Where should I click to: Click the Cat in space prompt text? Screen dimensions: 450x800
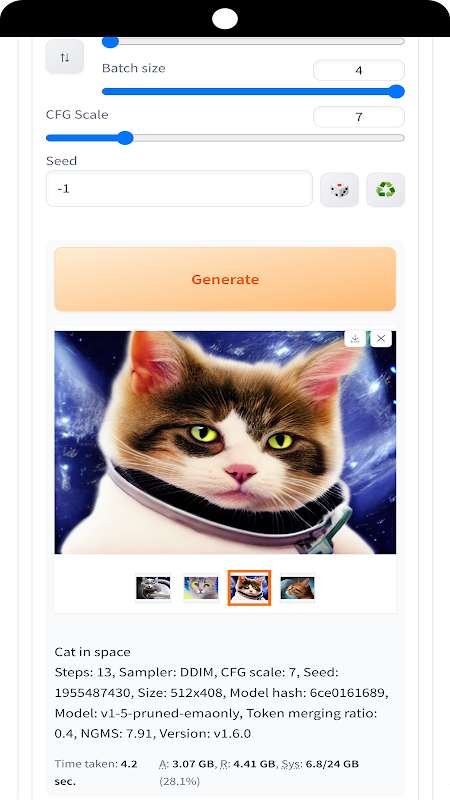click(x=92, y=652)
